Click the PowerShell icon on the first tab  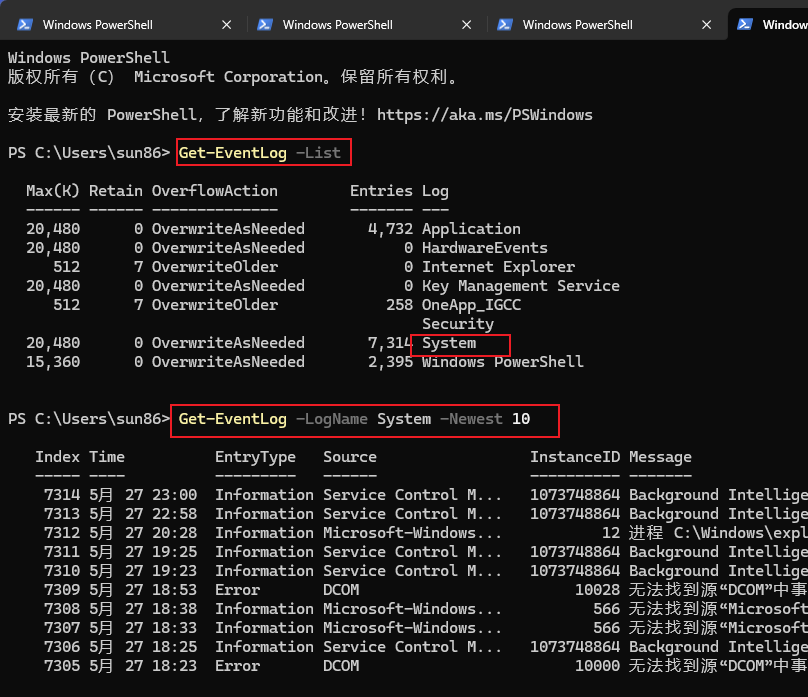[x=25, y=24]
